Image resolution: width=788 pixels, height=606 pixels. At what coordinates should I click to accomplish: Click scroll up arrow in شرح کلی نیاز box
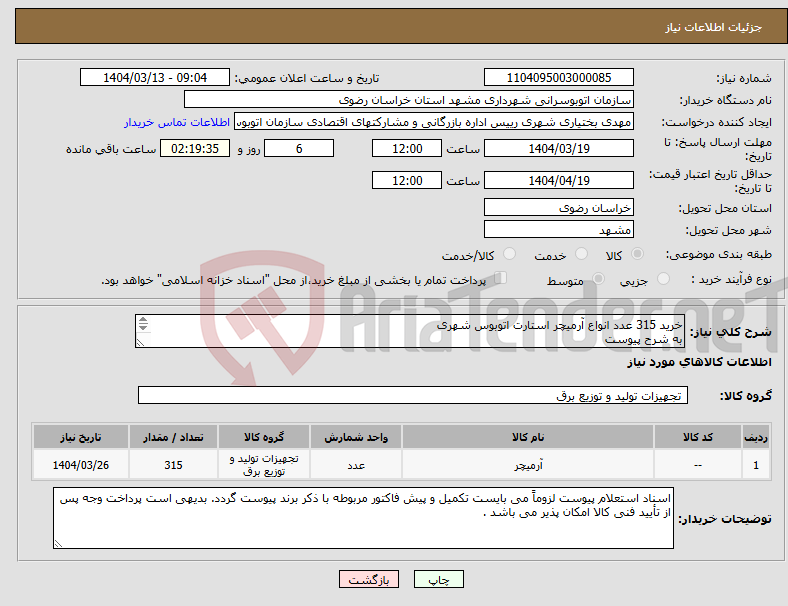[x=143, y=320]
